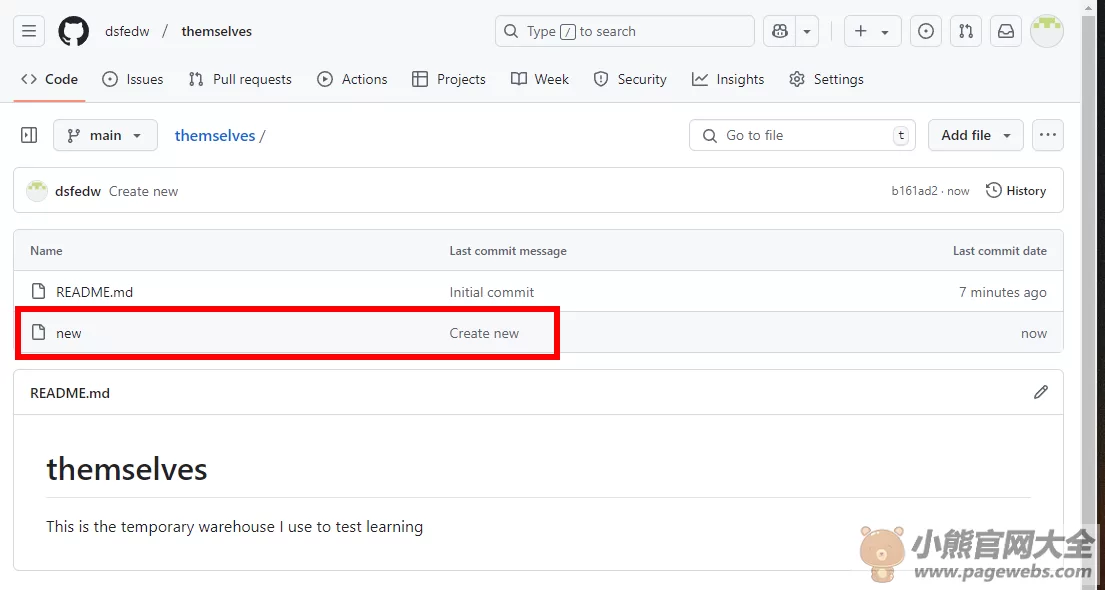This screenshot has width=1105, height=590.
Task: Open the issues circle icon in header
Action: coord(926,31)
